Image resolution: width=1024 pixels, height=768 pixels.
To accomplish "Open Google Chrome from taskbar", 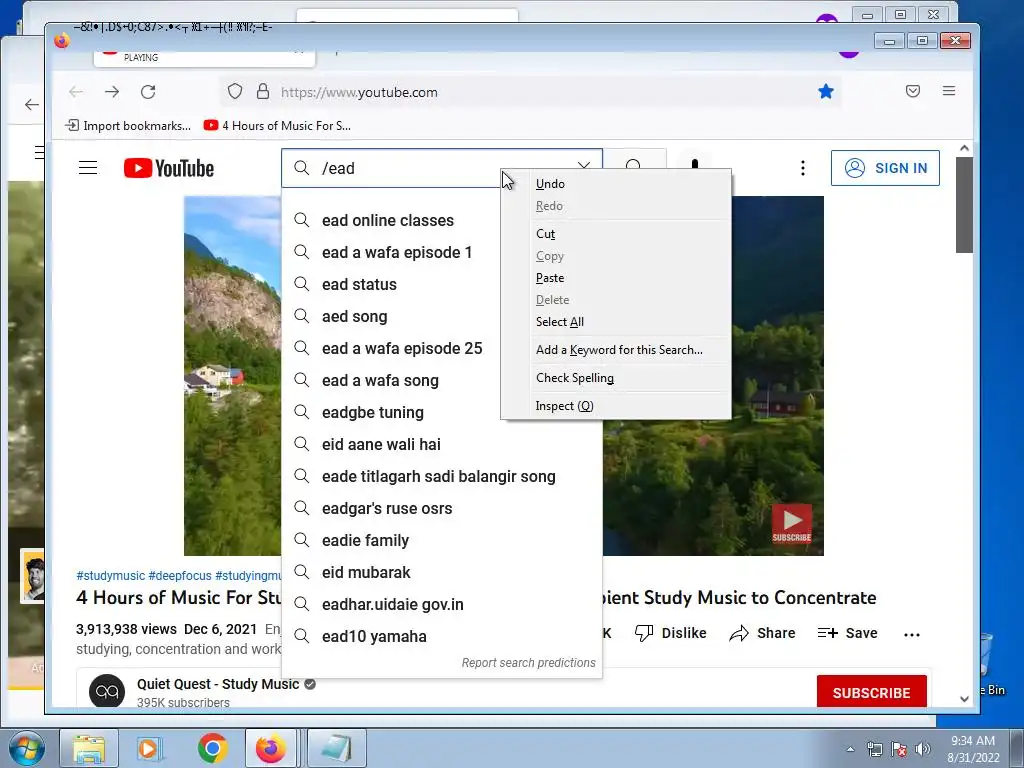I will tap(212, 748).
